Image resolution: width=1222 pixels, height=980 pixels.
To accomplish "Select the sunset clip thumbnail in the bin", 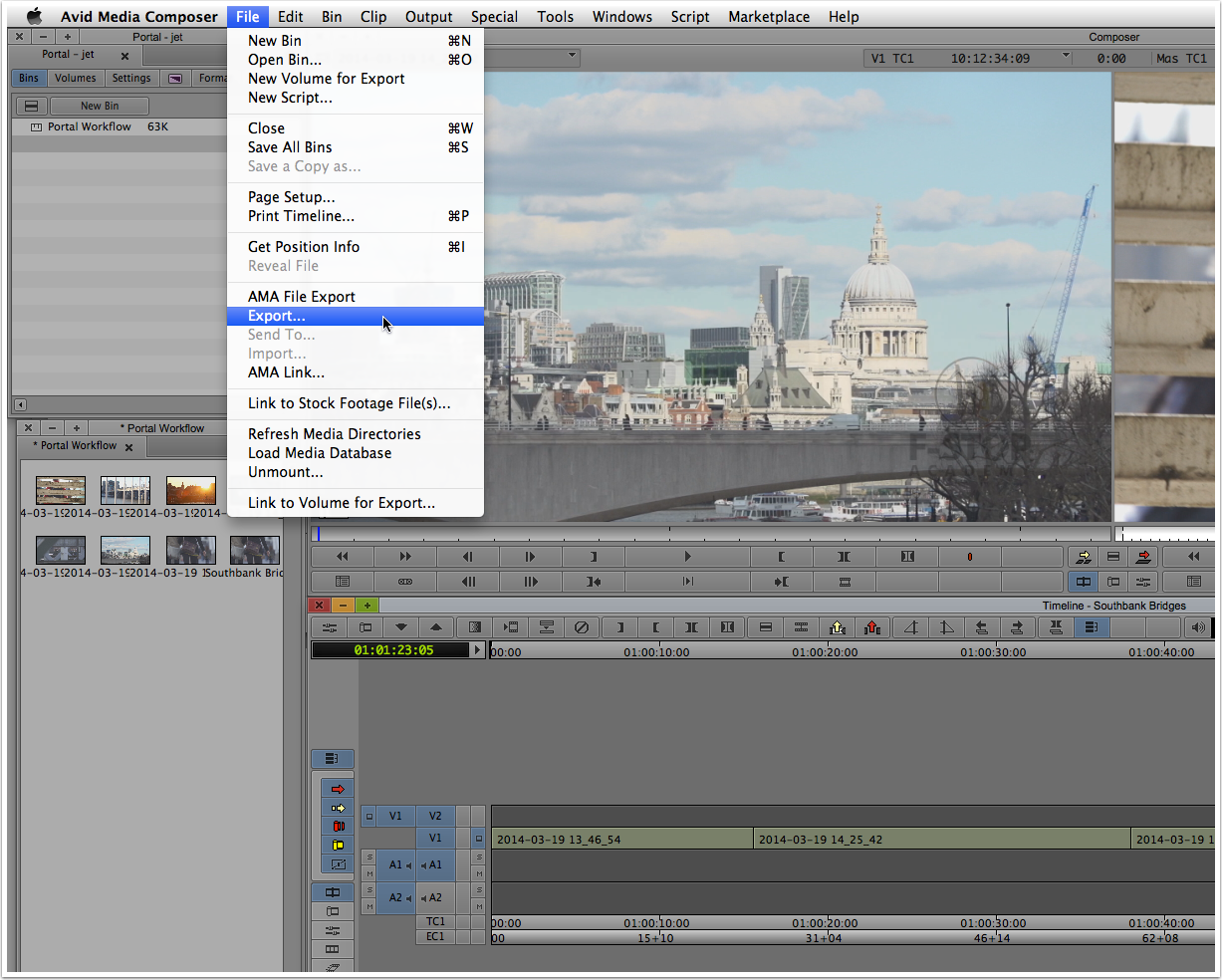I will point(190,490).
